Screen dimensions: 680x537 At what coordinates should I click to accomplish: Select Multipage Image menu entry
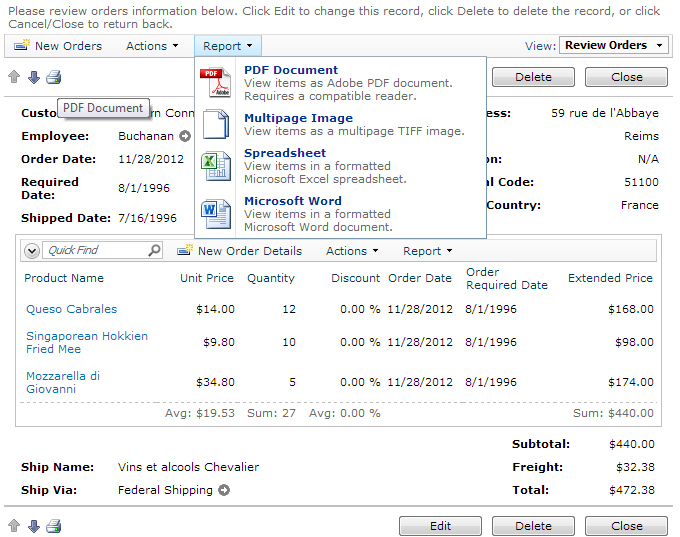pos(340,124)
